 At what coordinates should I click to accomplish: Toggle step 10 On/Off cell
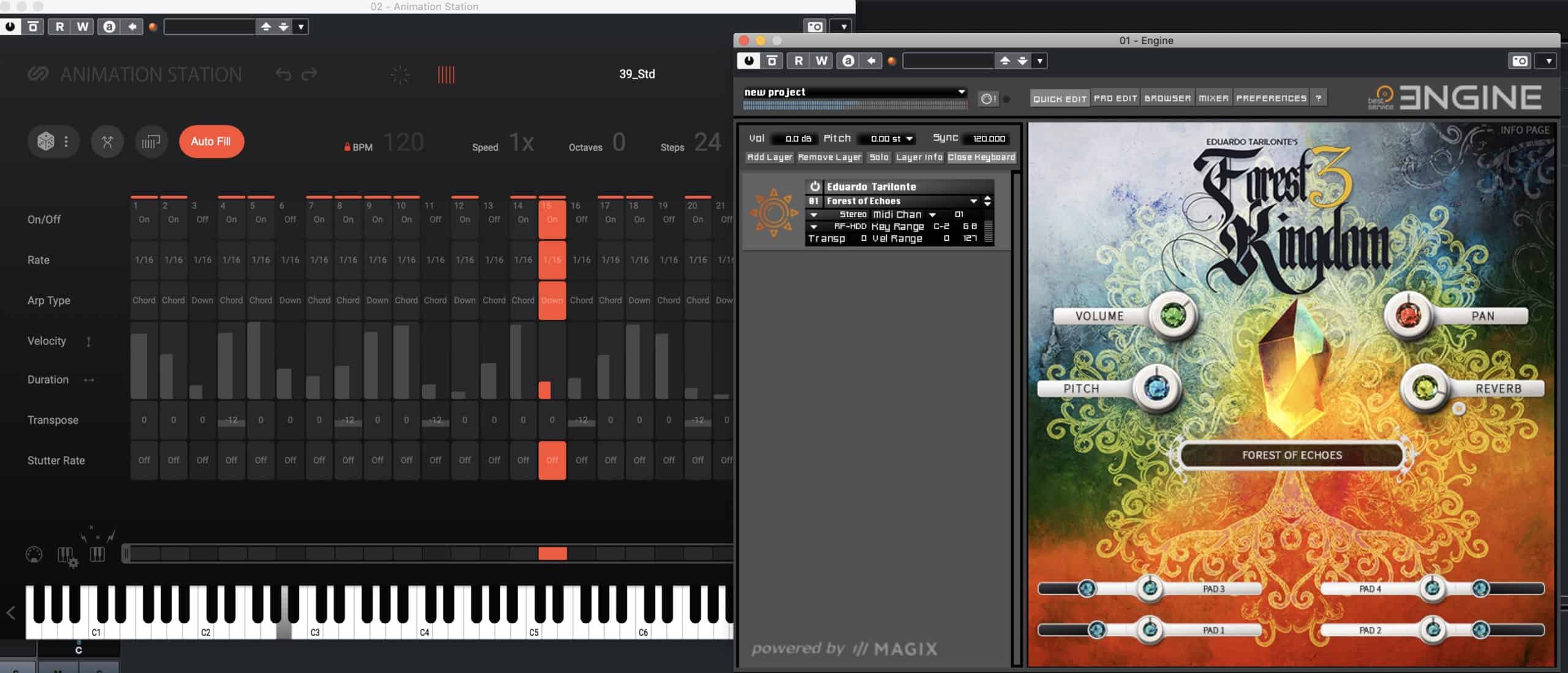tap(406, 219)
